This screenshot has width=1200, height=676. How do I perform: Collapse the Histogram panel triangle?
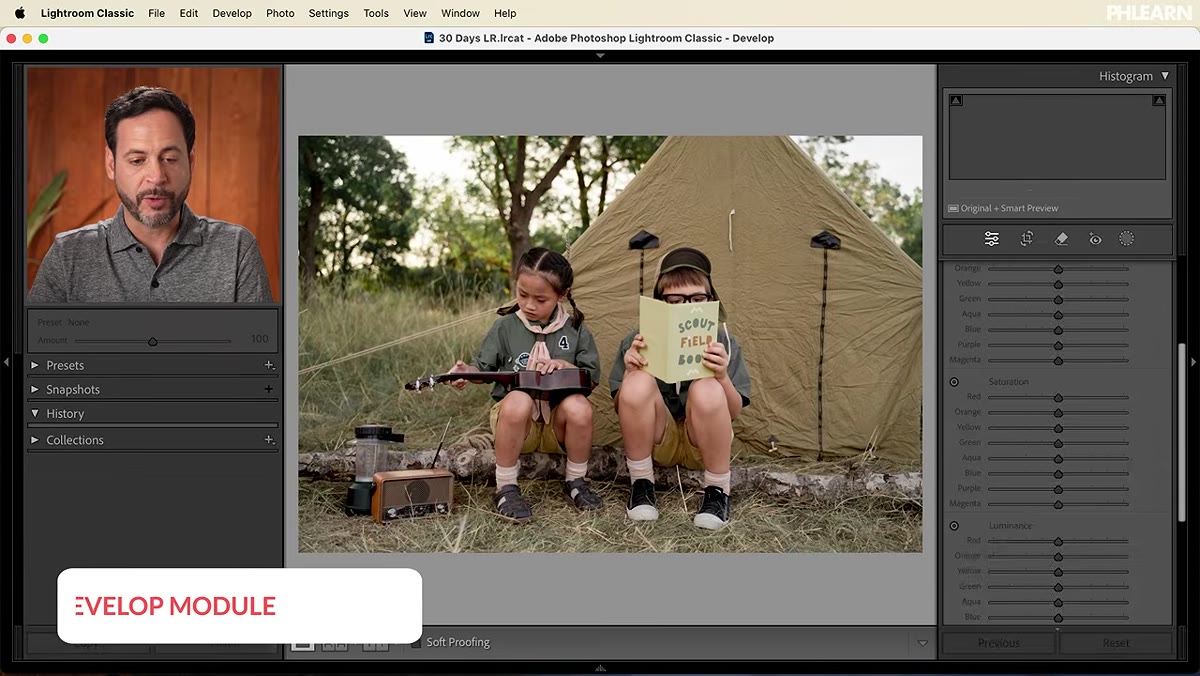click(x=1164, y=76)
